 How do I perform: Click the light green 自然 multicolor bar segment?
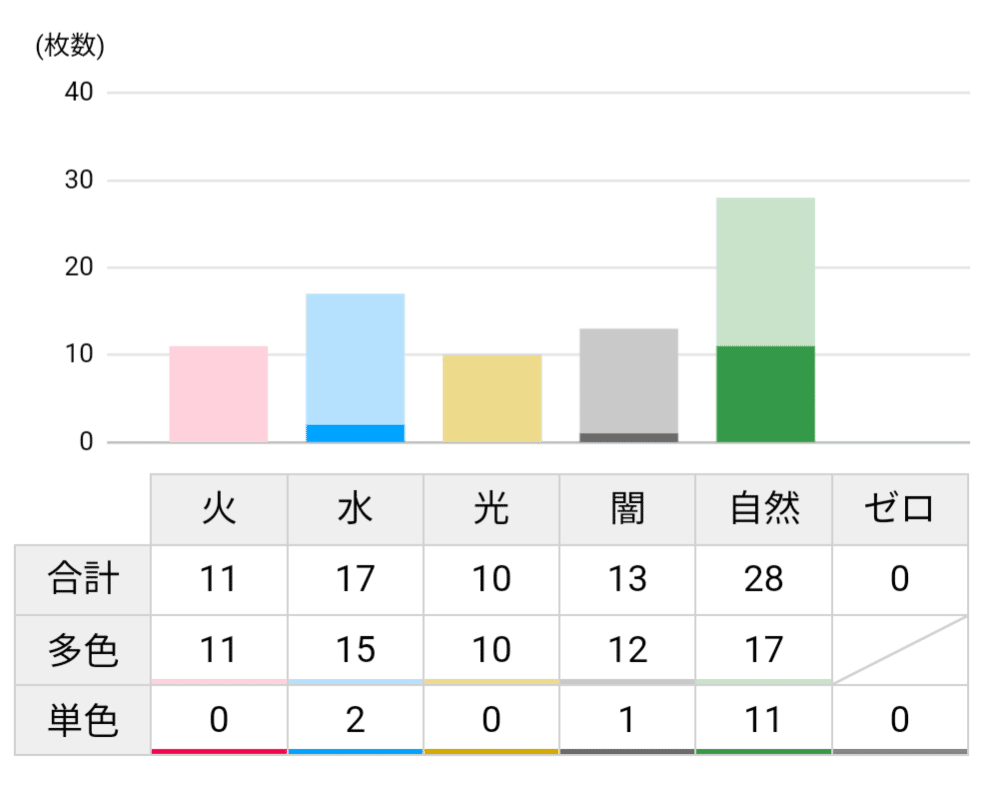point(765,272)
